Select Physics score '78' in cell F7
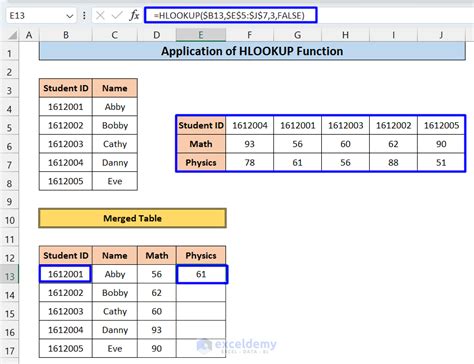The width and height of the screenshot is (474, 364). pos(249,163)
